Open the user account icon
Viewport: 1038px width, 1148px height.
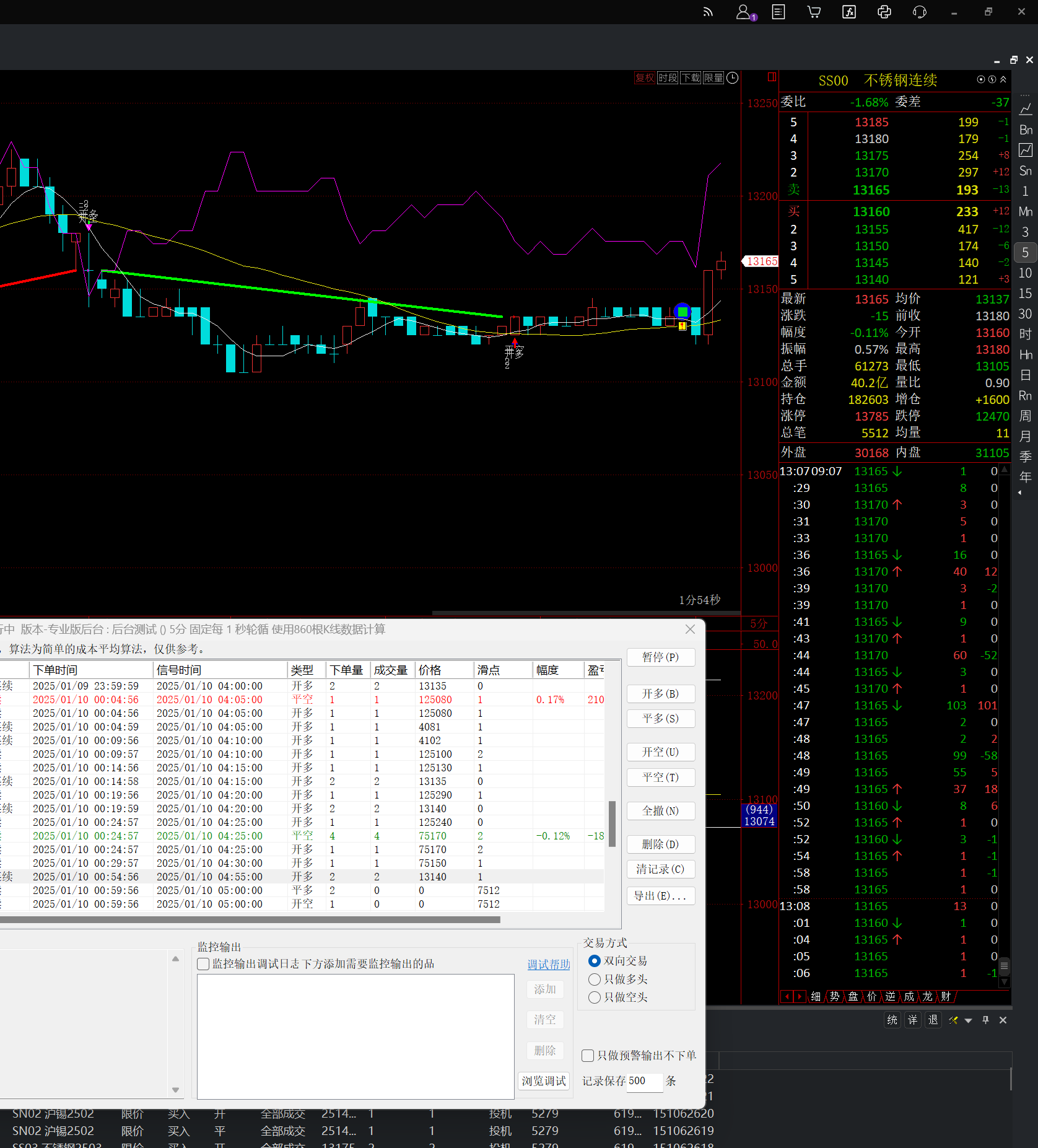[744, 12]
